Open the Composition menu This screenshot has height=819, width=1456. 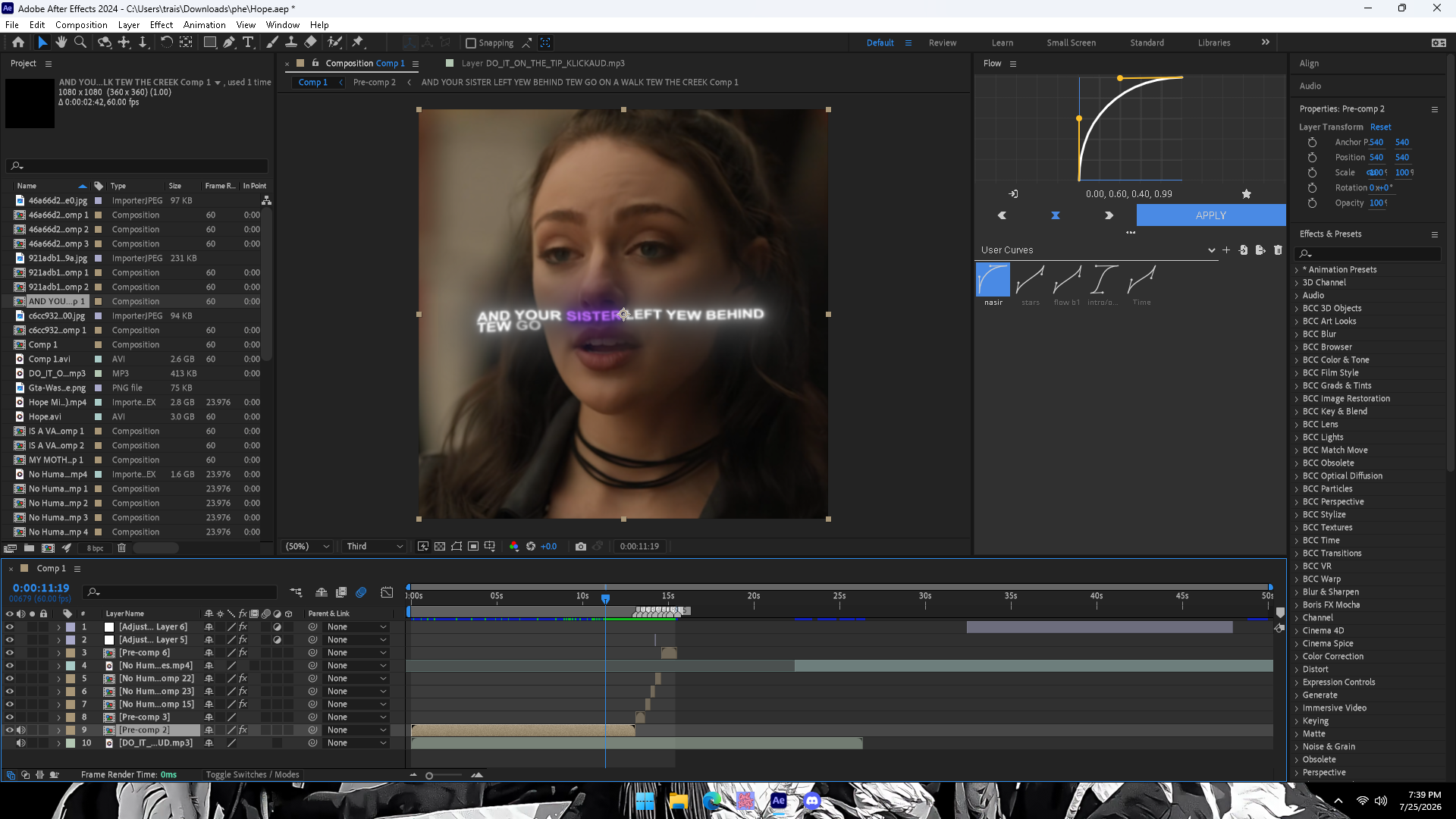pyautogui.click(x=81, y=24)
